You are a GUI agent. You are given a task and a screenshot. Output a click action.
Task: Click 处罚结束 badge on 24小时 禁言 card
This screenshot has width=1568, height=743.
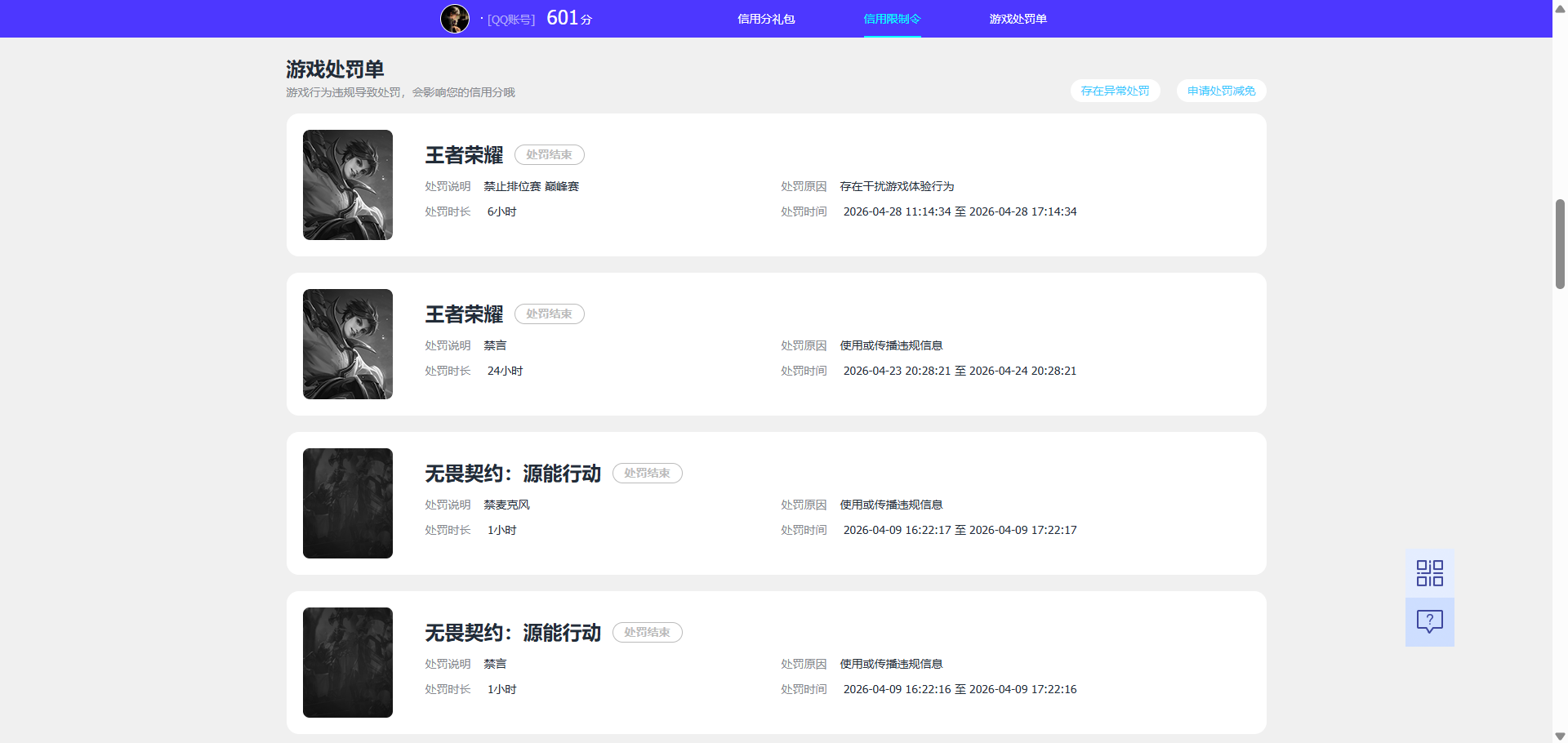(x=549, y=314)
